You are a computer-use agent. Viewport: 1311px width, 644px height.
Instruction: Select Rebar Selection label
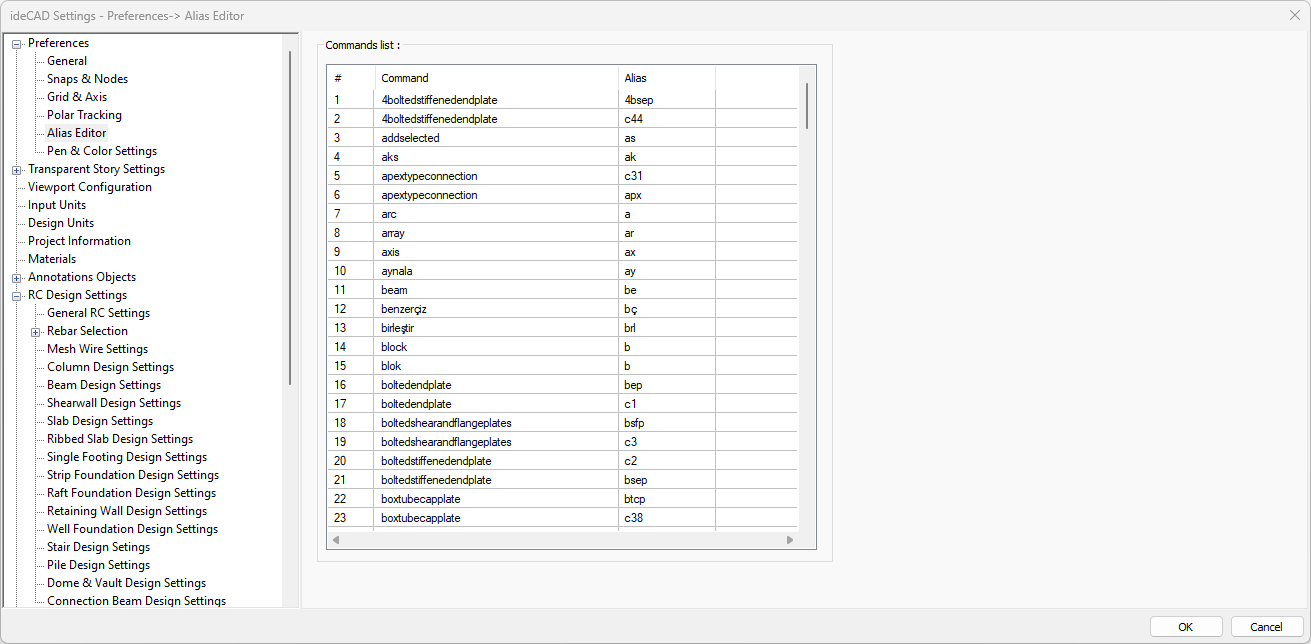tap(87, 331)
